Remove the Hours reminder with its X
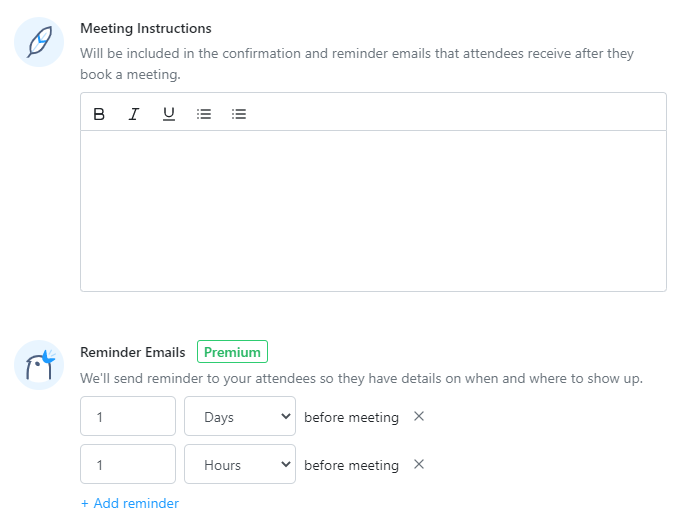The height and width of the screenshot is (529, 689). pyautogui.click(x=419, y=464)
